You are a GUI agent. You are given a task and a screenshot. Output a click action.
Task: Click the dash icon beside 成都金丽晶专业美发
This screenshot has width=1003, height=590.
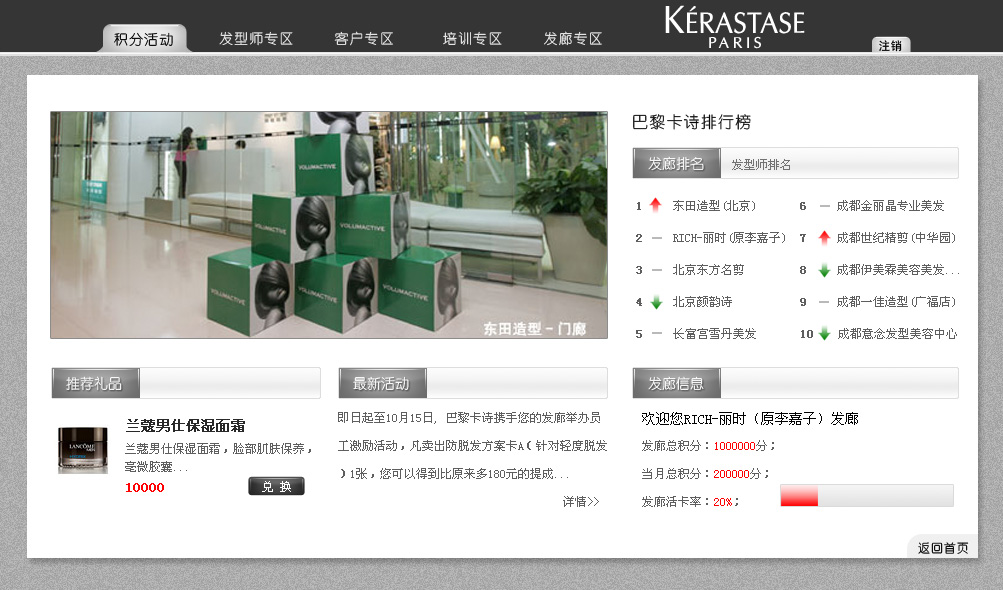click(825, 206)
